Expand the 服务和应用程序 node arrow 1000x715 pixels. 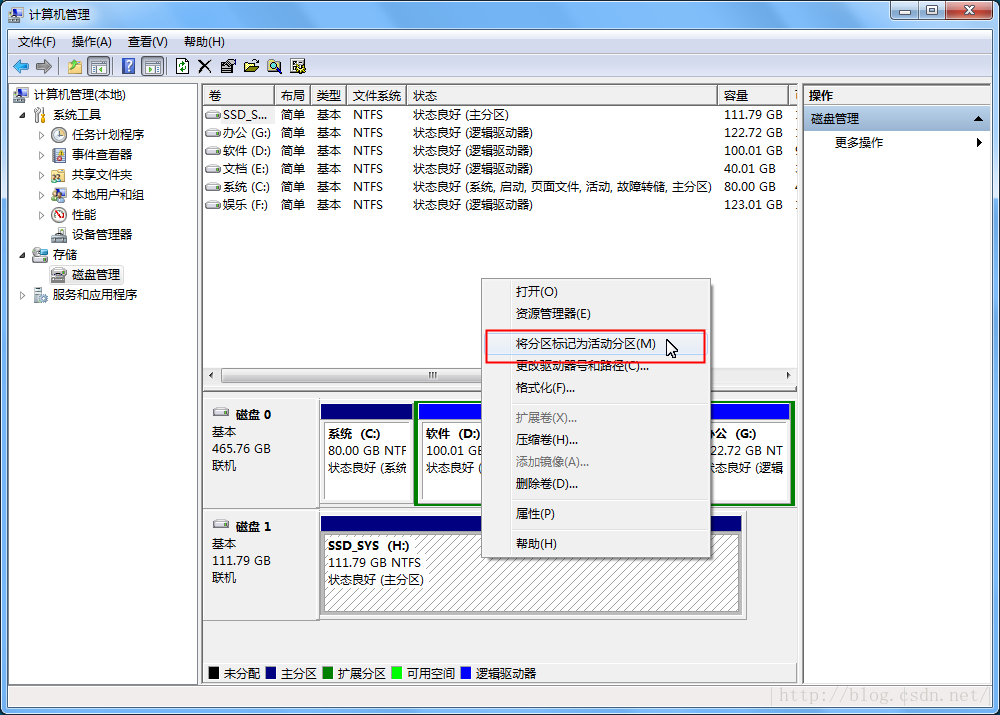point(22,295)
